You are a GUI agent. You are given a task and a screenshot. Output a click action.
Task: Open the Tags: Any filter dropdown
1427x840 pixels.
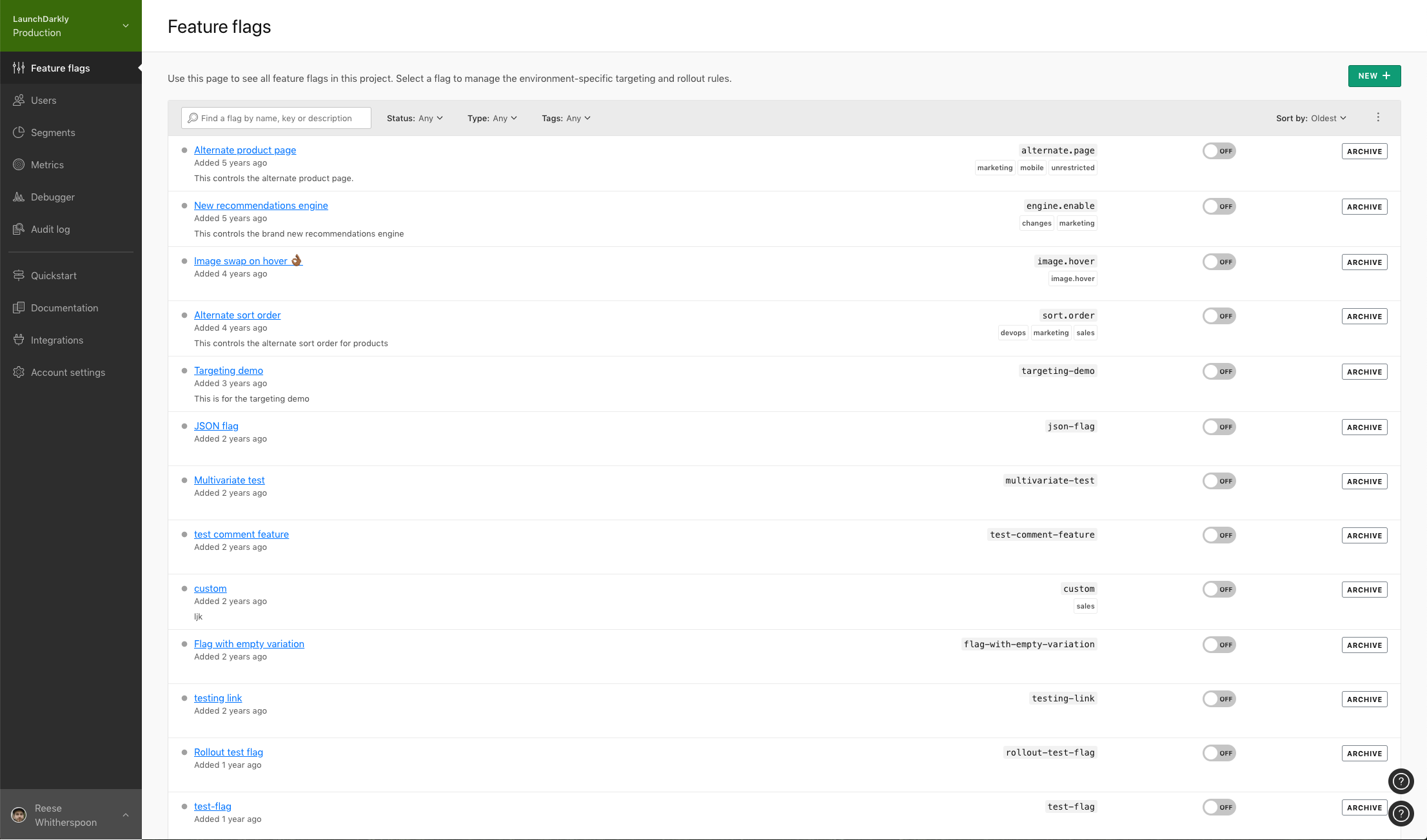click(566, 118)
